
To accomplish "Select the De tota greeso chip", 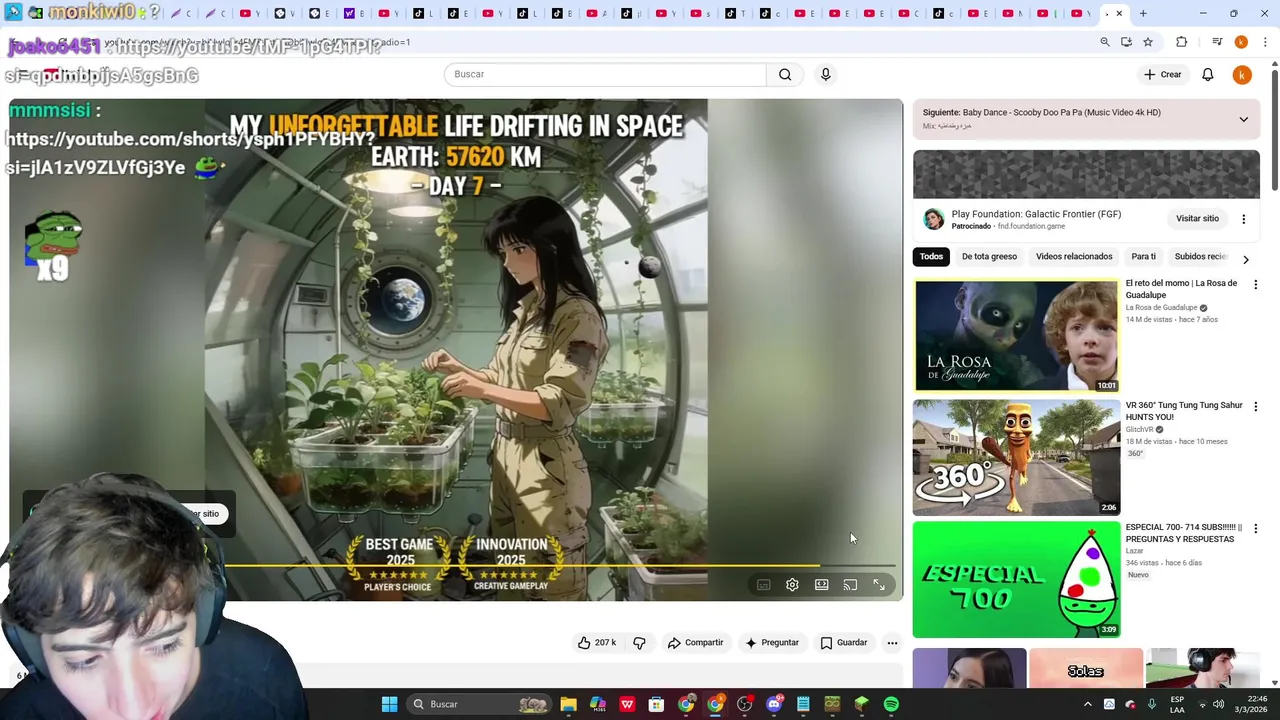I will click(x=989, y=257).
